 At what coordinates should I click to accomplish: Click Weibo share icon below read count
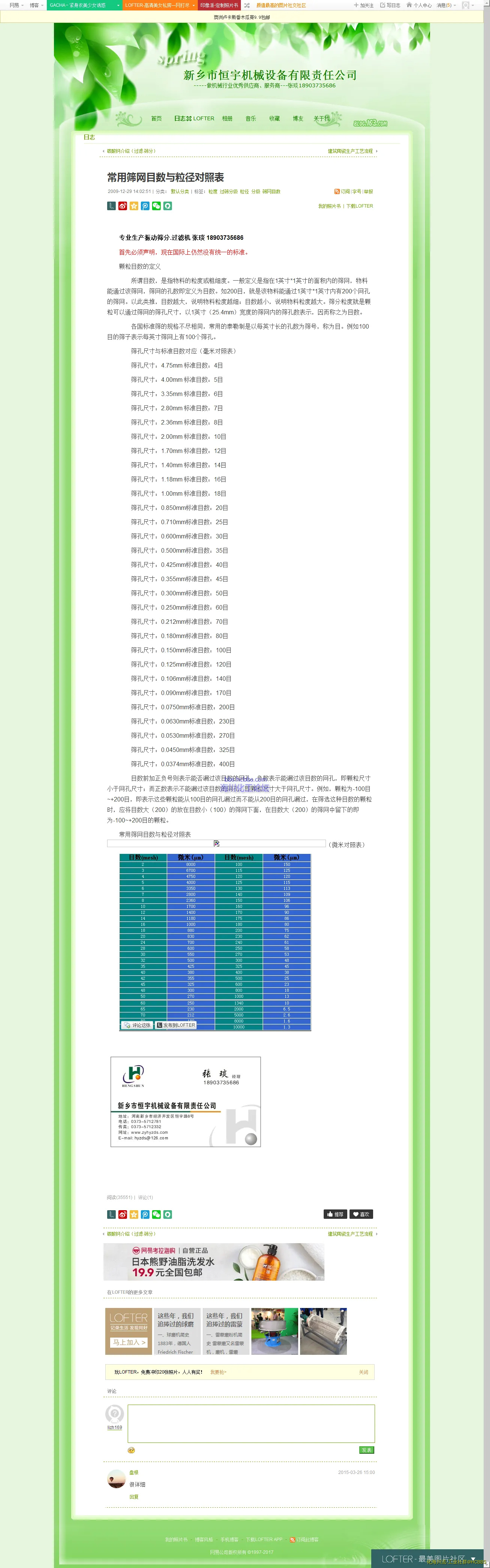tap(122, 1214)
